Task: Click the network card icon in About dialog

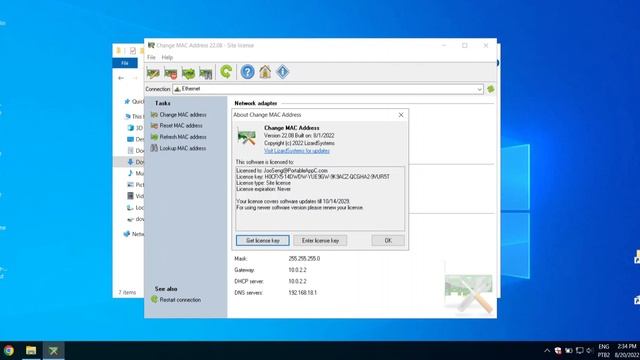Action: click(x=247, y=137)
